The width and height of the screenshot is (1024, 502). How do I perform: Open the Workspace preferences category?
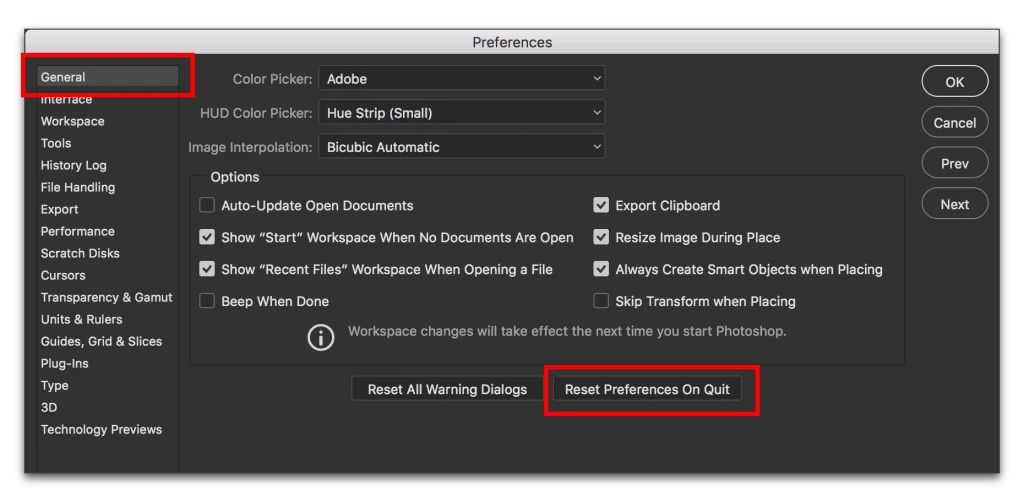click(x=72, y=121)
